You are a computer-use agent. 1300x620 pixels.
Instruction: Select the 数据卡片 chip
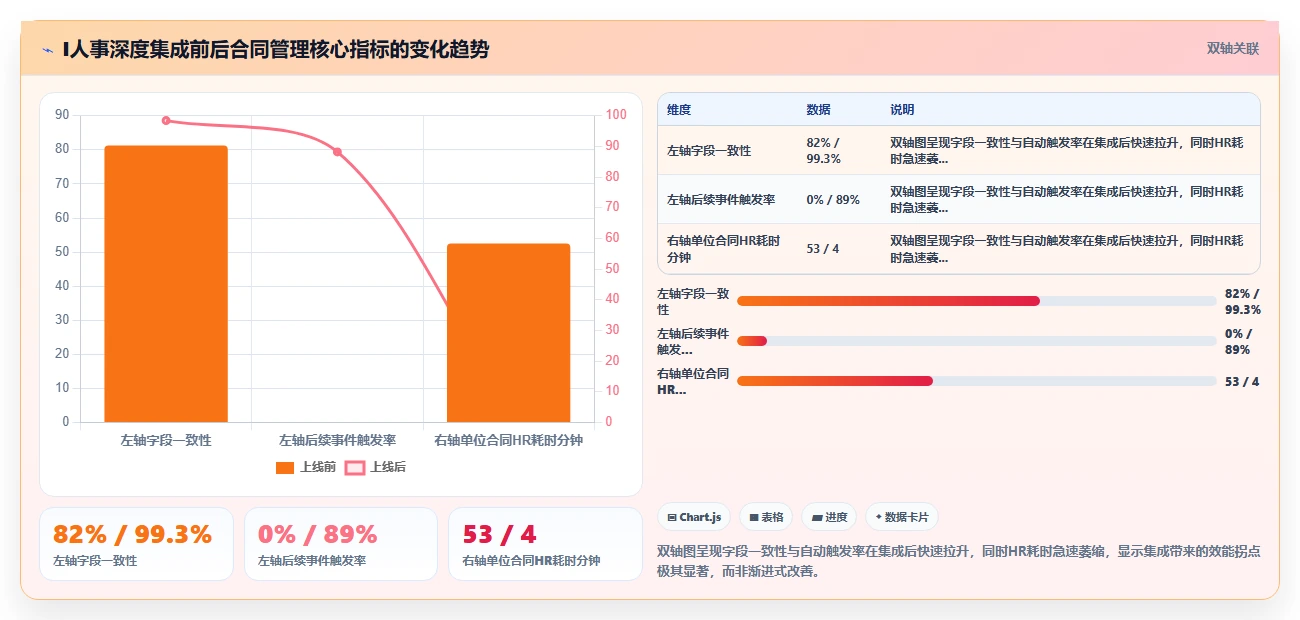point(902,517)
